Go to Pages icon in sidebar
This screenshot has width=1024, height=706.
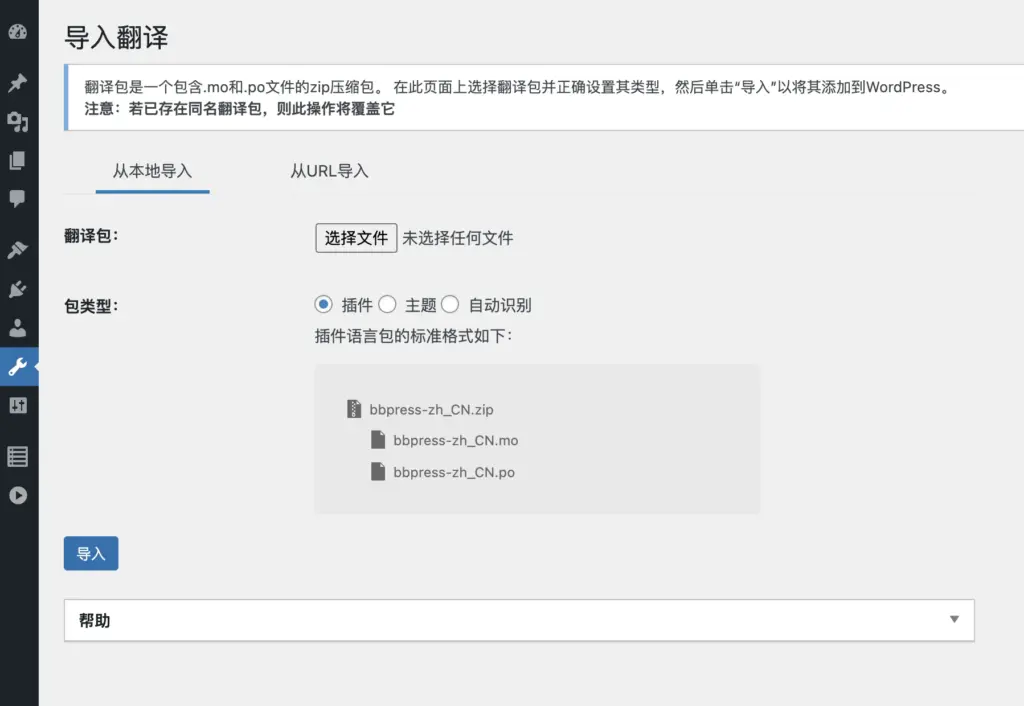coord(17,160)
